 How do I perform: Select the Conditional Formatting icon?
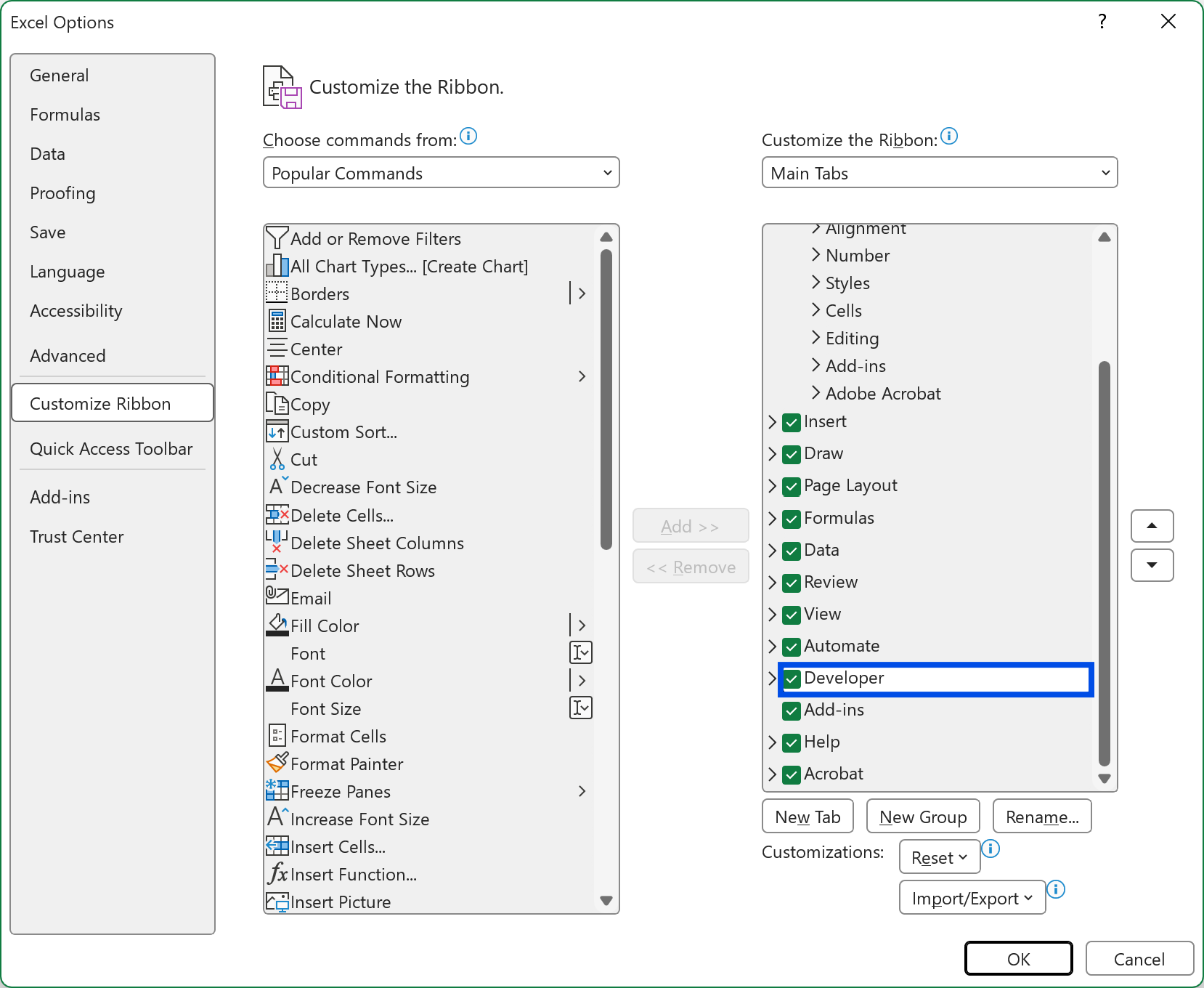pyautogui.click(x=277, y=376)
